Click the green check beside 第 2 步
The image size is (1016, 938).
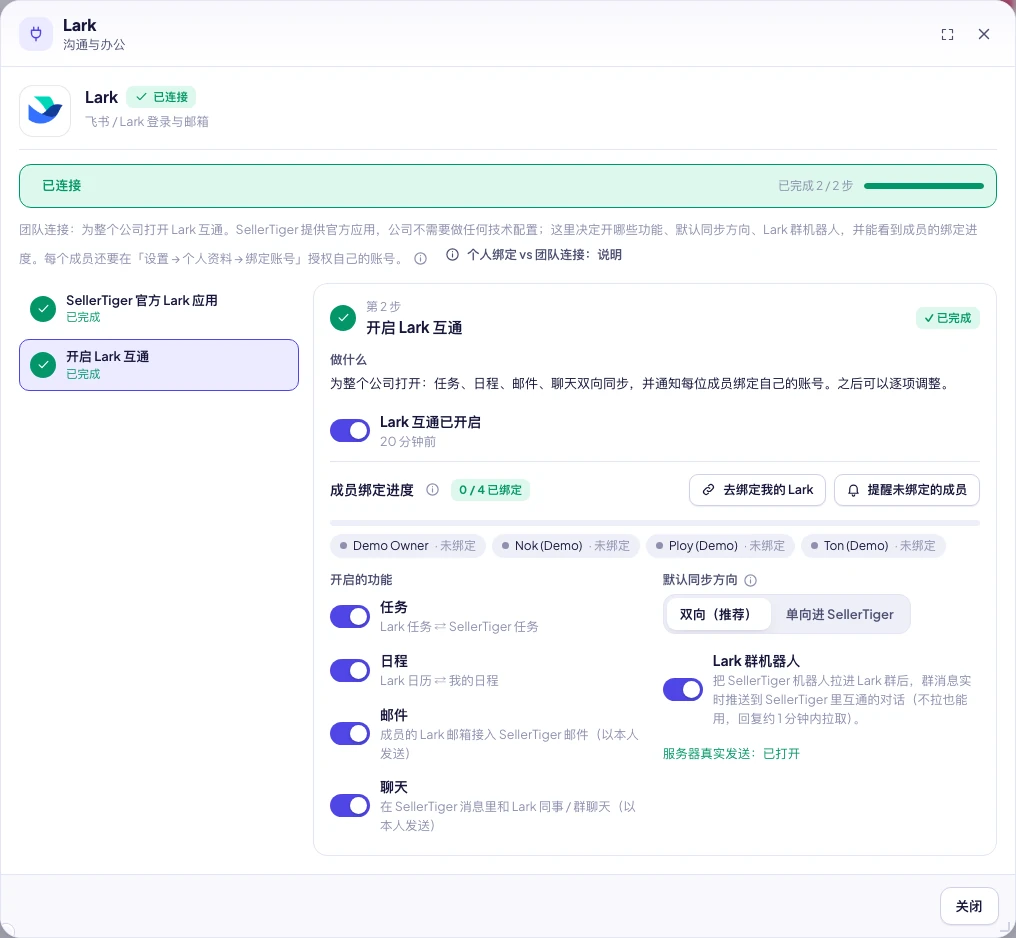pyautogui.click(x=343, y=318)
